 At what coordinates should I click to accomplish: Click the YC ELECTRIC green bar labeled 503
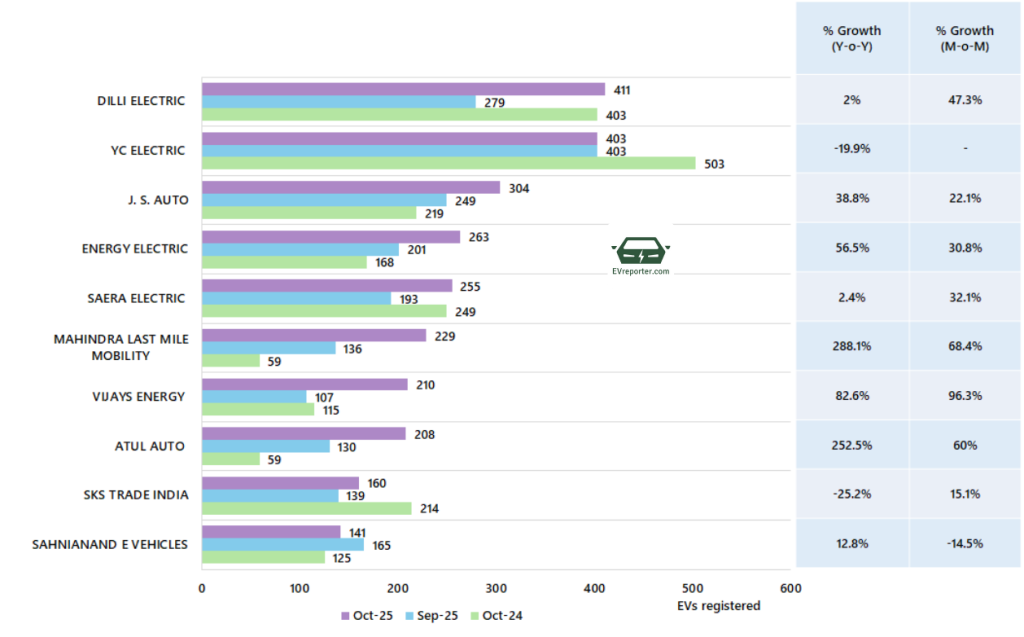coord(448,163)
